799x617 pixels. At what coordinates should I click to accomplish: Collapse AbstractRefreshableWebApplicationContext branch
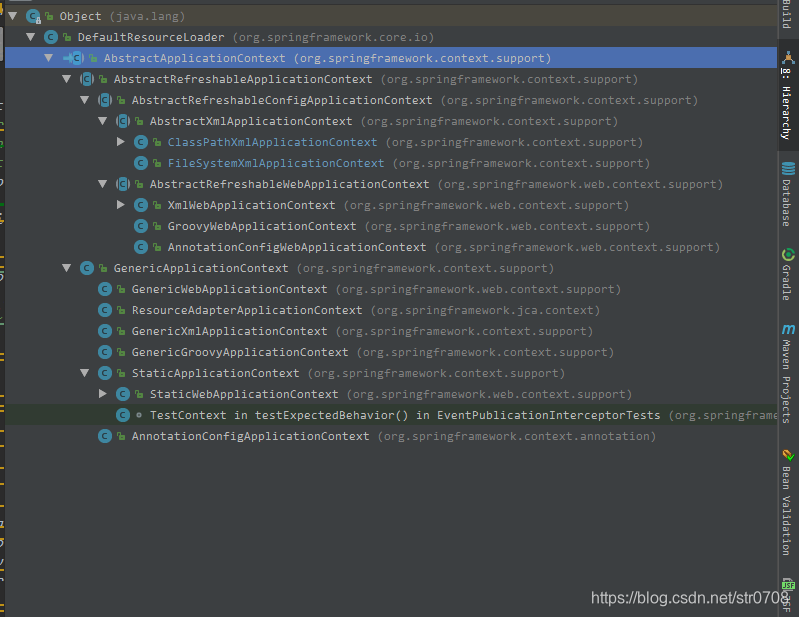click(x=103, y=184)
